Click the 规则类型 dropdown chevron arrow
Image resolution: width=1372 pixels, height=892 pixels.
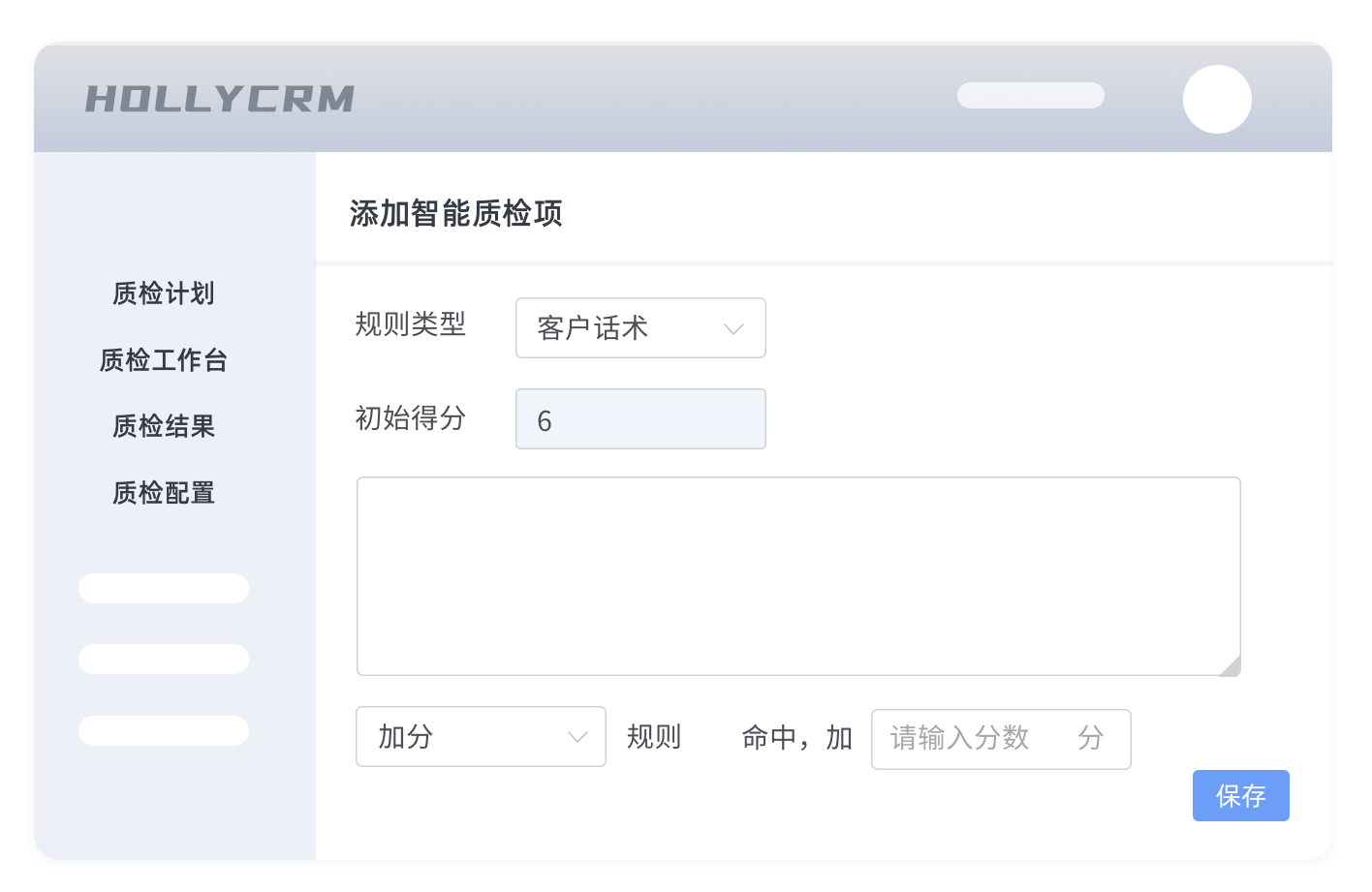point(733,329)
